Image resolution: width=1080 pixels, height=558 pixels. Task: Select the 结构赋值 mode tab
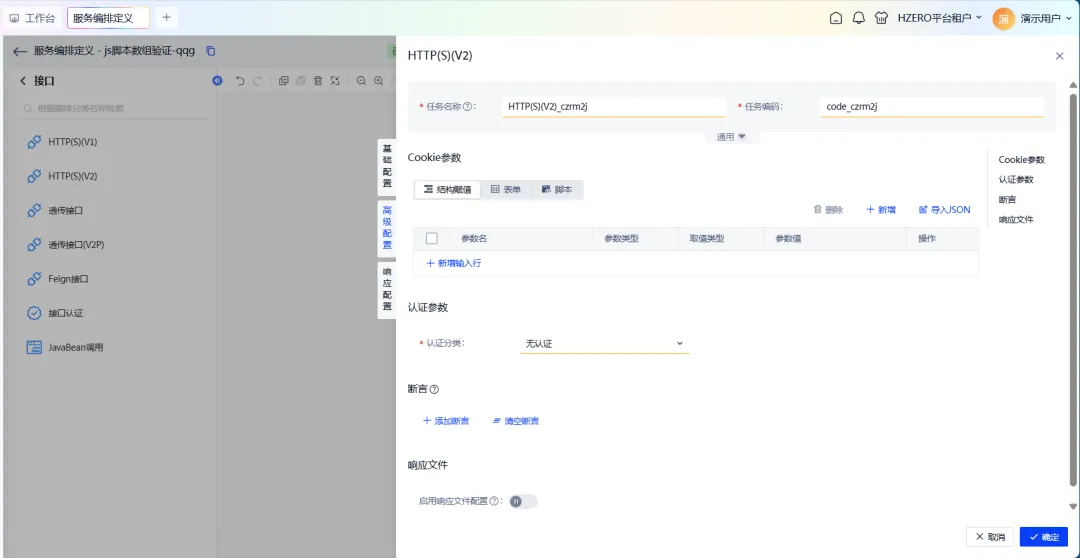point(448,189)
